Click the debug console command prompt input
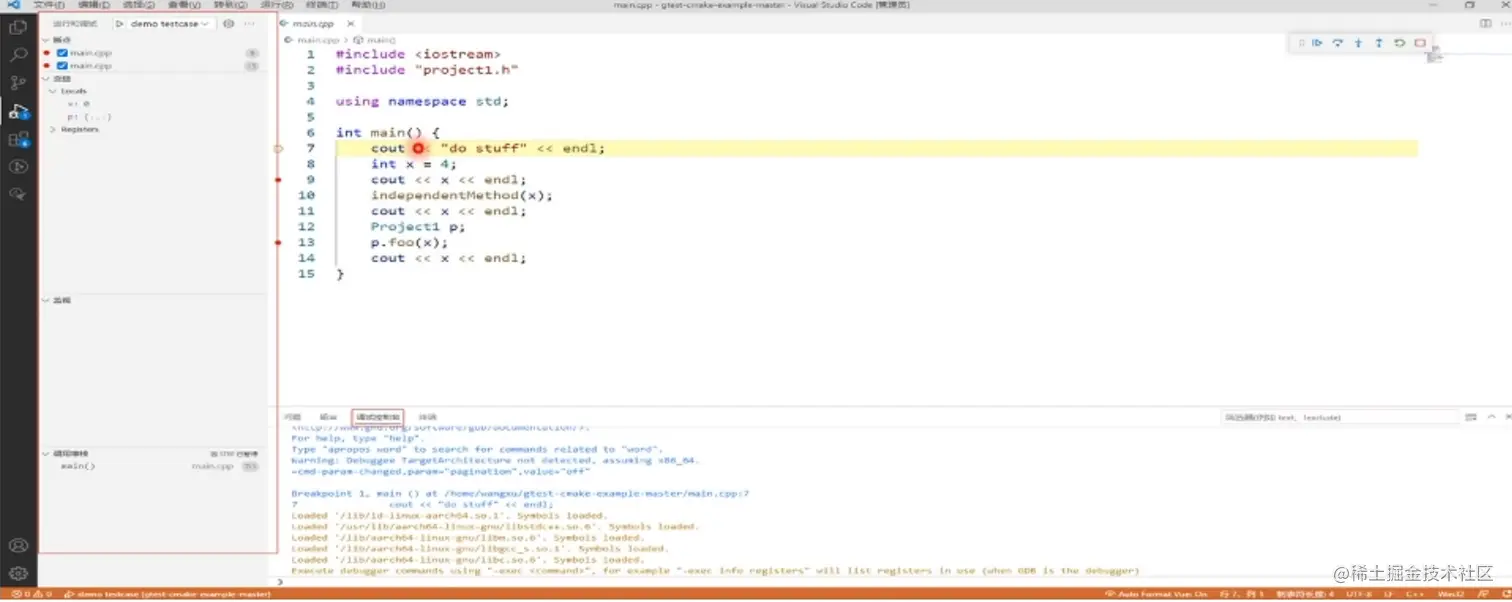Screen dimensions: 1512x602 (x=895, y=581)
